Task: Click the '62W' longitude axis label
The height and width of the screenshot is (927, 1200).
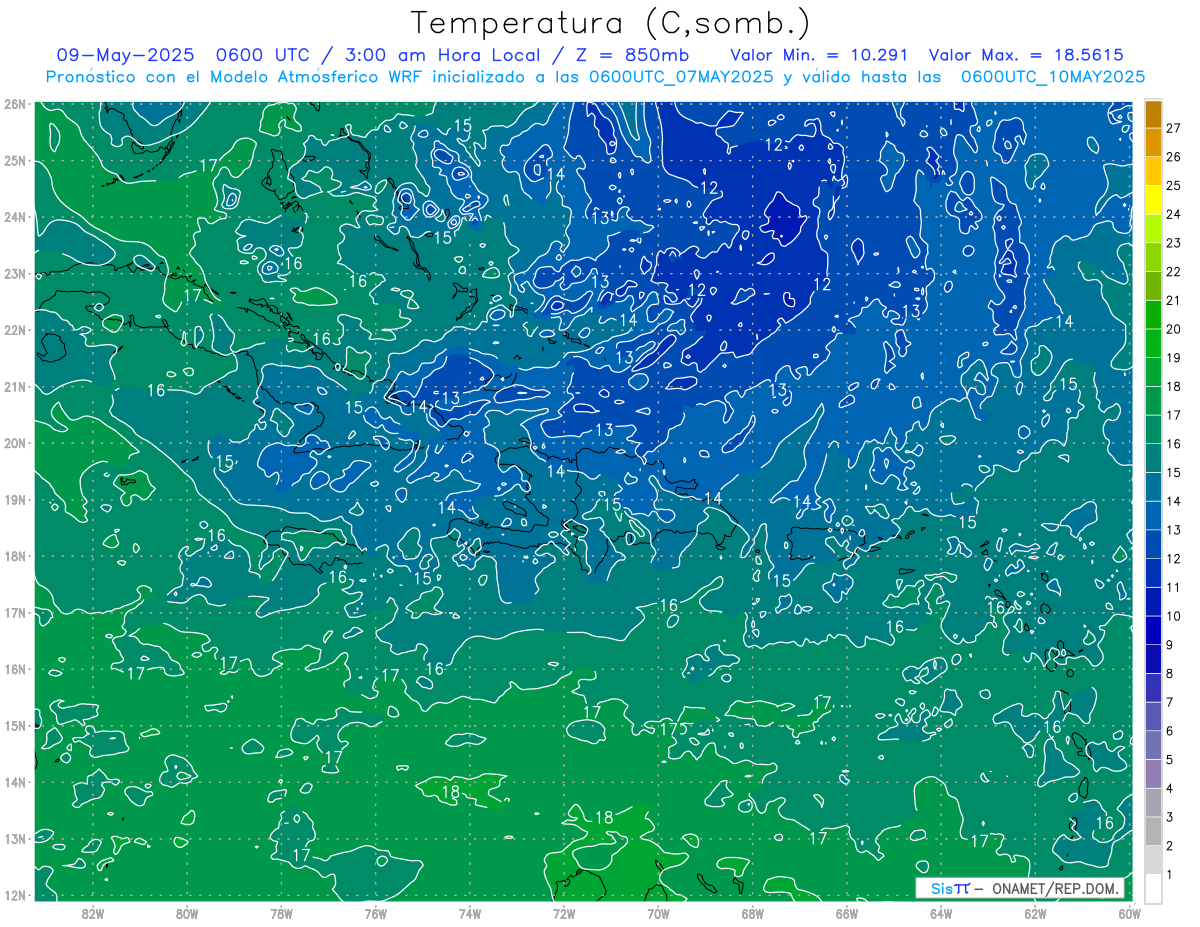Action: 1035,912
